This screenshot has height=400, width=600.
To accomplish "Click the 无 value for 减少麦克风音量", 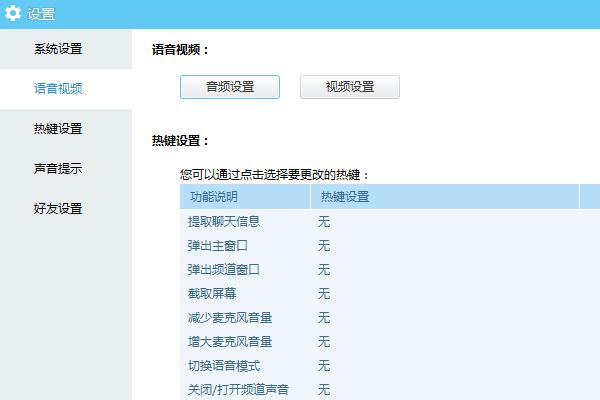I will point(324,318).
